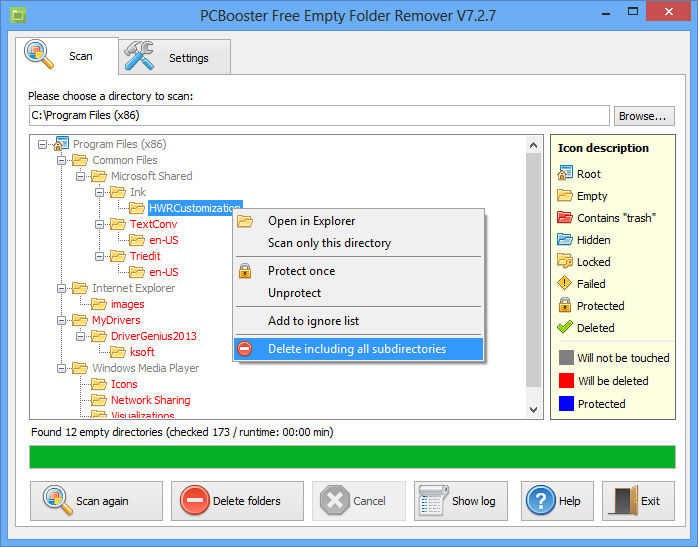Click the Hidden blue folder legend icon
698x547 pixels.
[565, 239]
